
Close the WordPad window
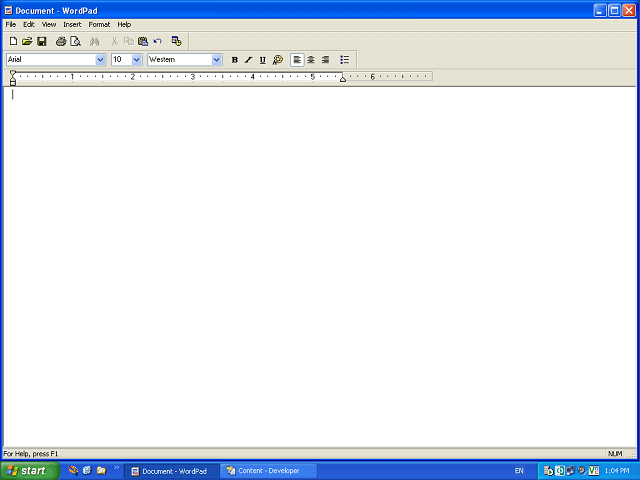(x=629, y=11)
